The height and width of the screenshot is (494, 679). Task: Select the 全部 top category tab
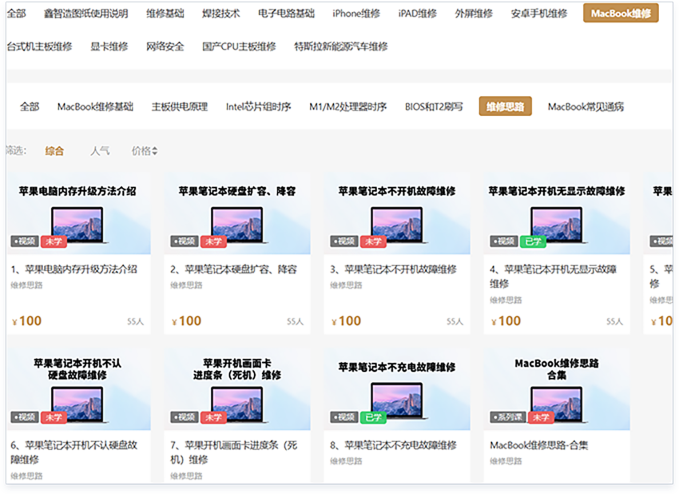click(x=16, y=13)
